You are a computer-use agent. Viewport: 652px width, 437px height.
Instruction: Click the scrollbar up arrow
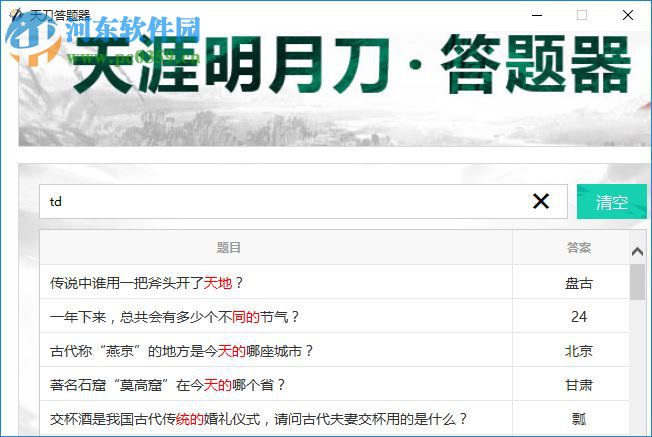[637, 251]
